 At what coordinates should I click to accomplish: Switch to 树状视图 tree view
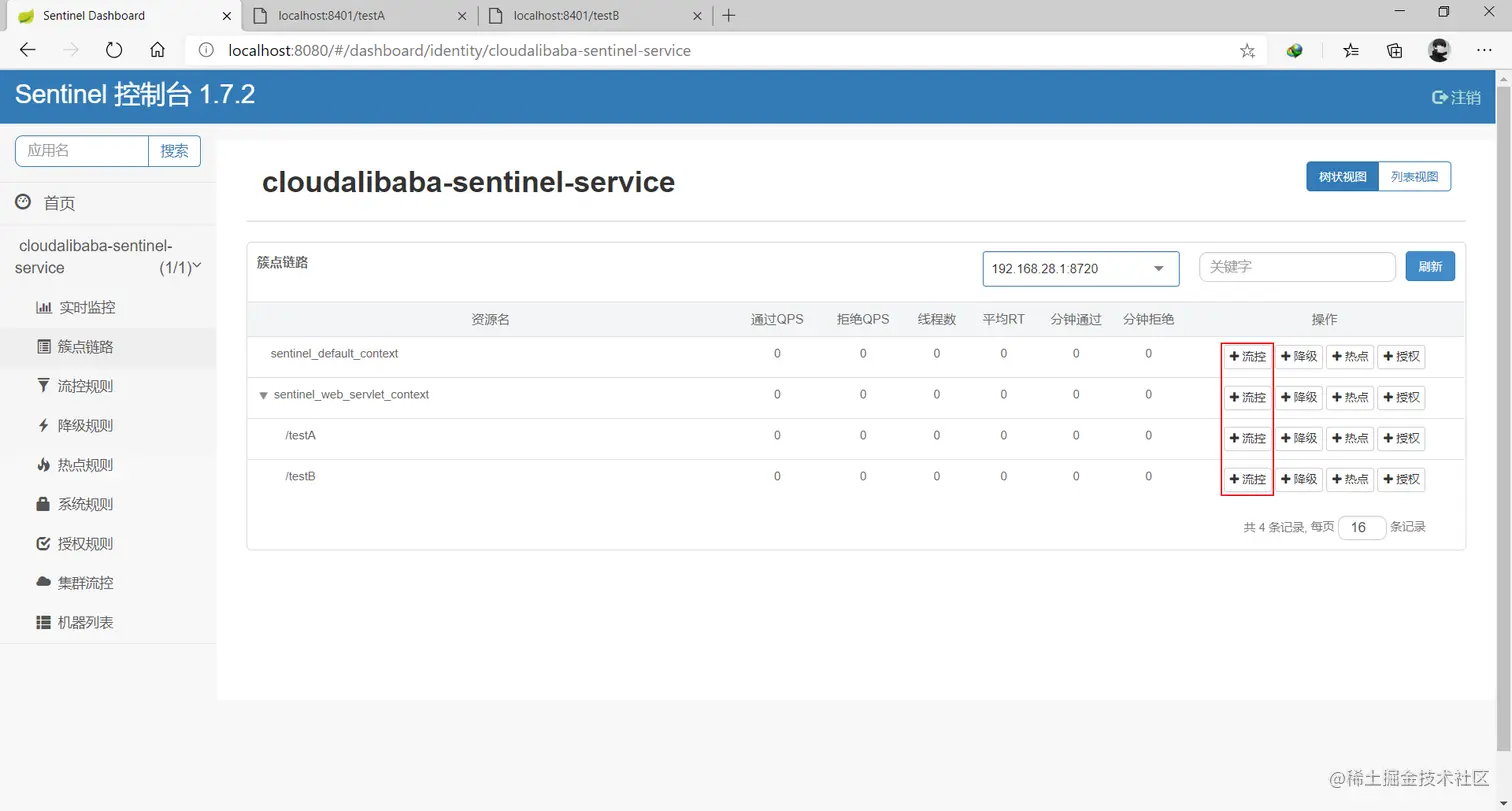click(x=1342, y=176)
